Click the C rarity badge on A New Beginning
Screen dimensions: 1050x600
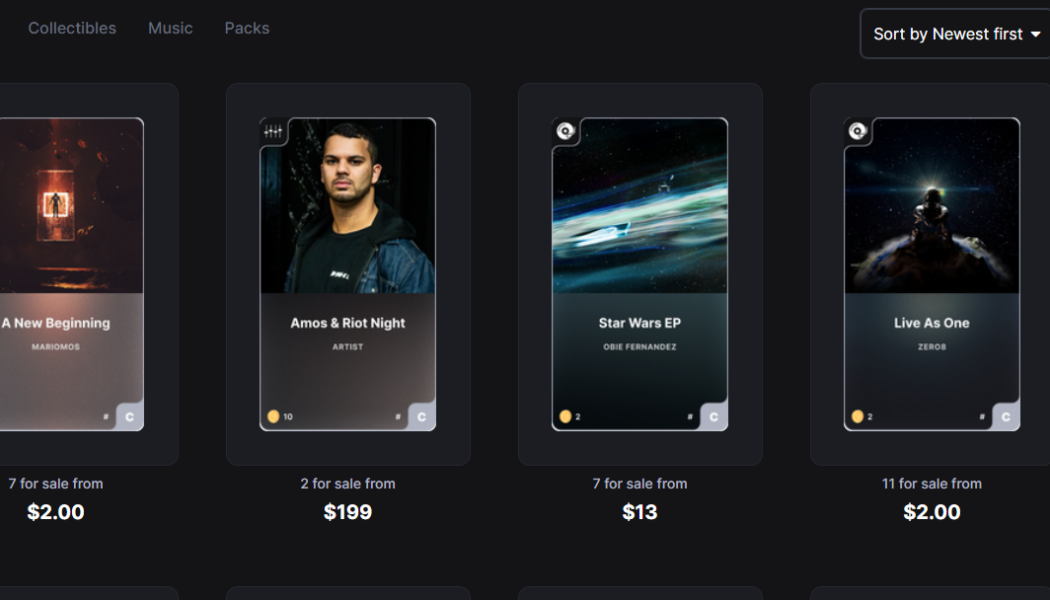click(130, 417)
